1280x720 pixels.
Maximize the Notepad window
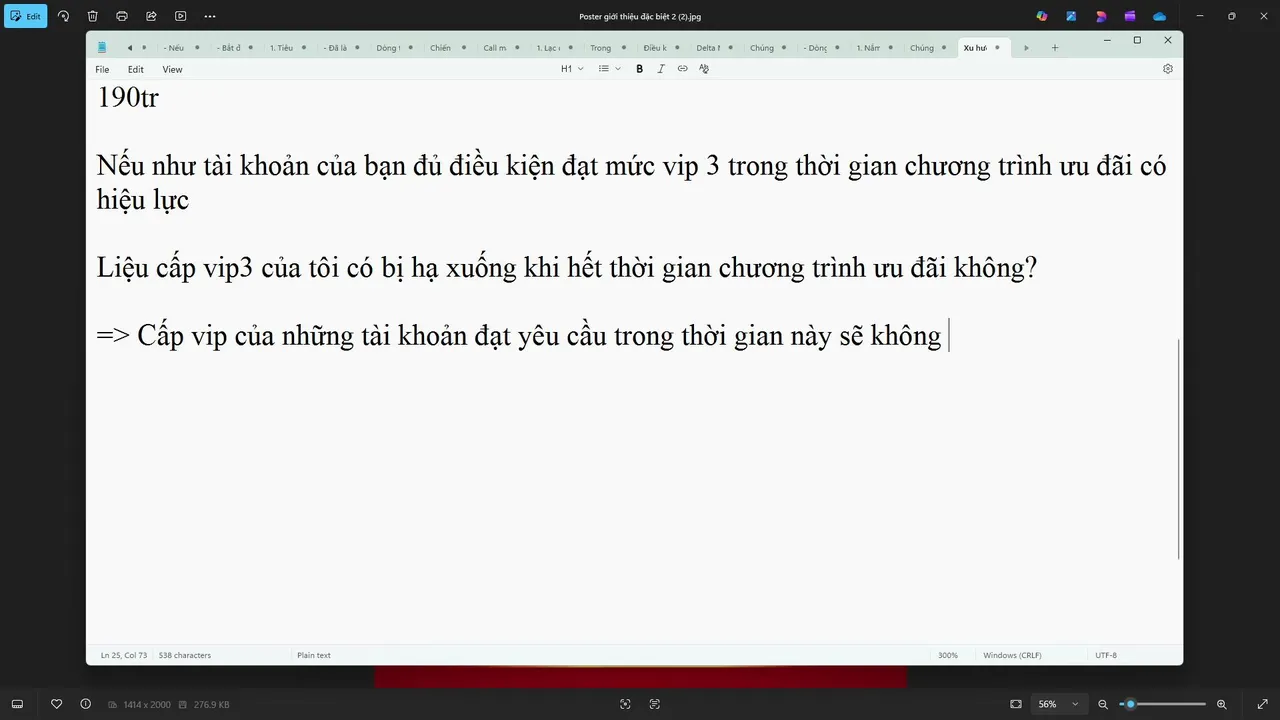[1137, 40]
